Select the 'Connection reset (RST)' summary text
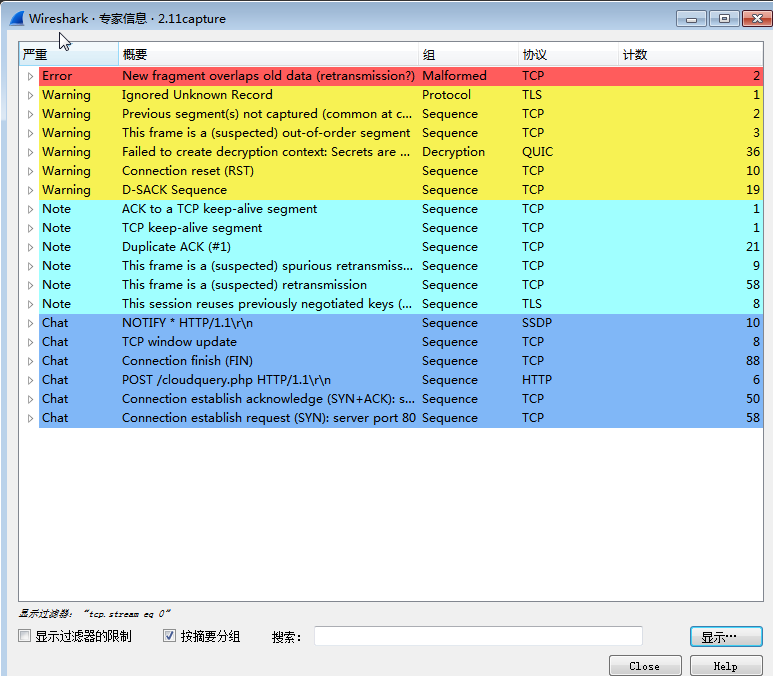This screenshot has height=676, width=773. tap(188, 171)
